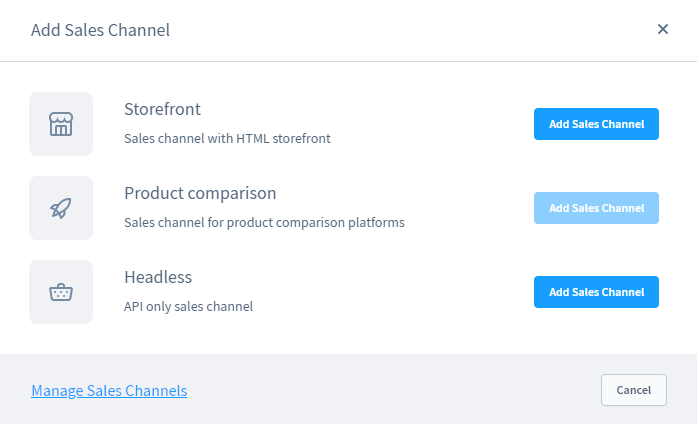Click 'Sales channel with HTML storefront' description

click(x=227, y=138)
